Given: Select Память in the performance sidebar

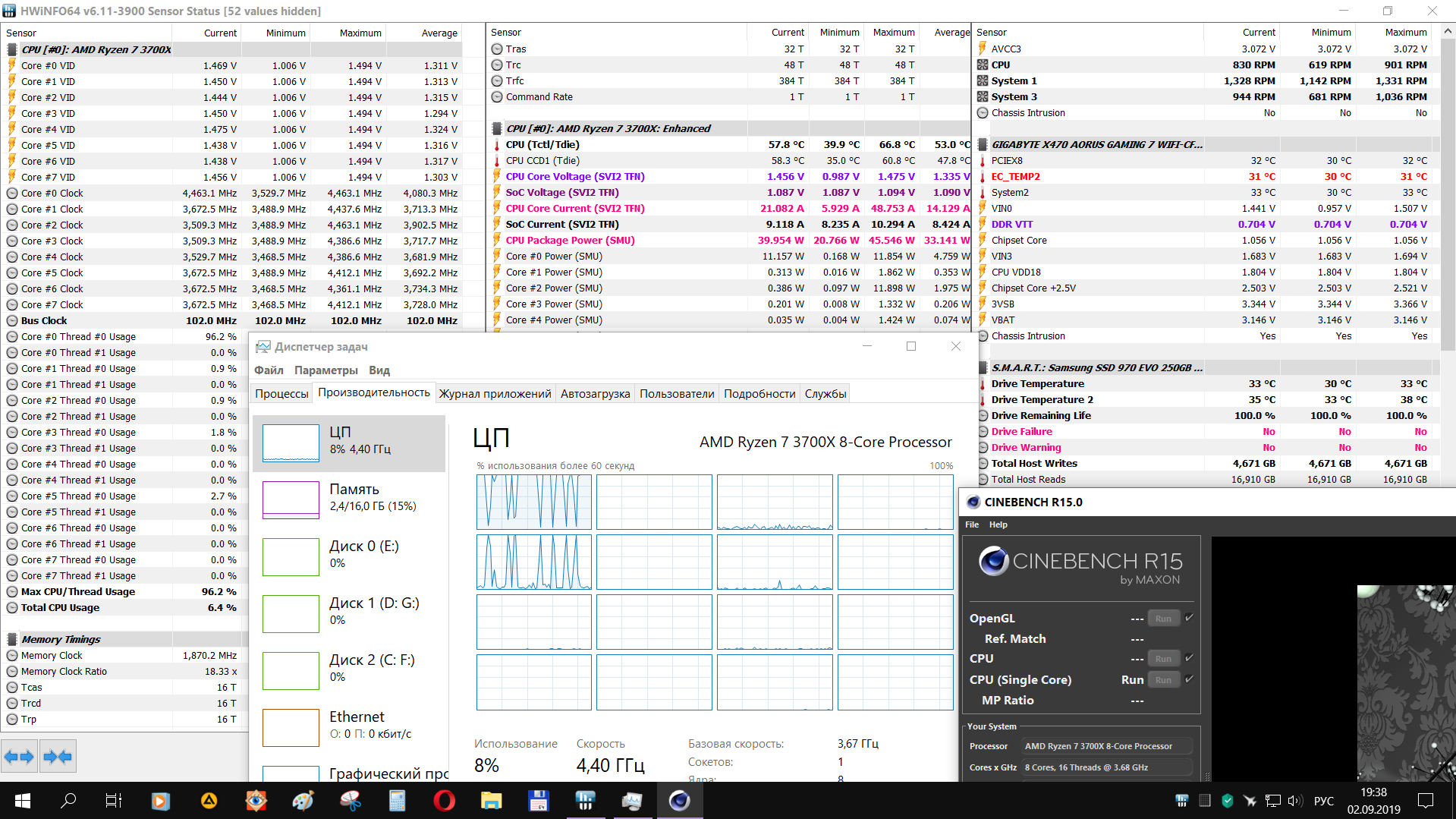Looking at the screenshot, I should [349, 500].
